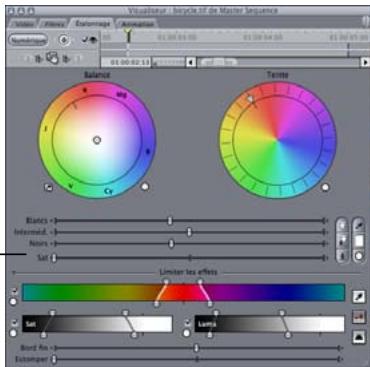Viewport: 370px width, 367px height.
Task: Click the white match color swatch
Action: point(359,241)
